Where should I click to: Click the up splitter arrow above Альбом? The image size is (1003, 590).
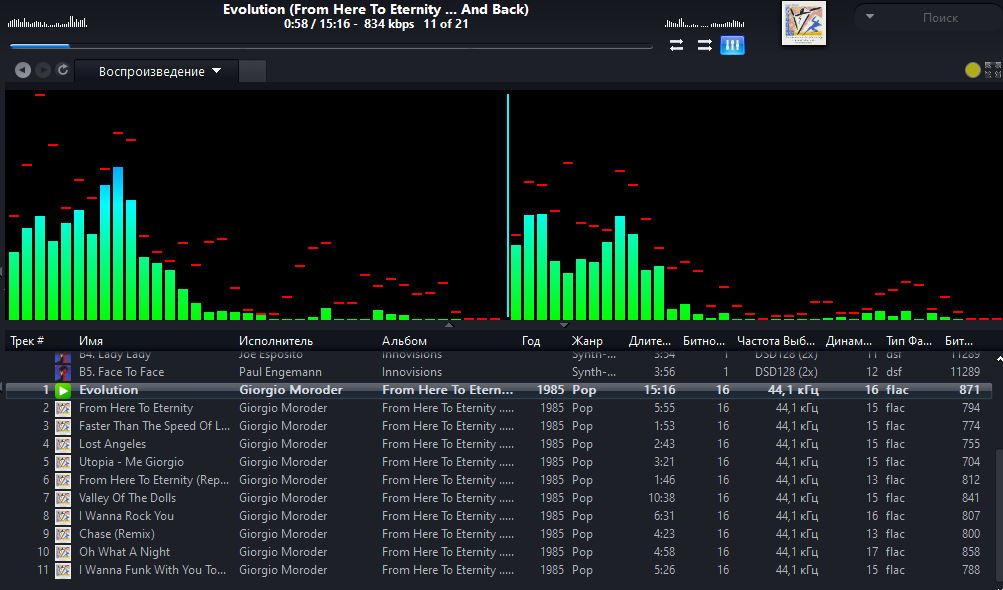[x=448, y=325]
